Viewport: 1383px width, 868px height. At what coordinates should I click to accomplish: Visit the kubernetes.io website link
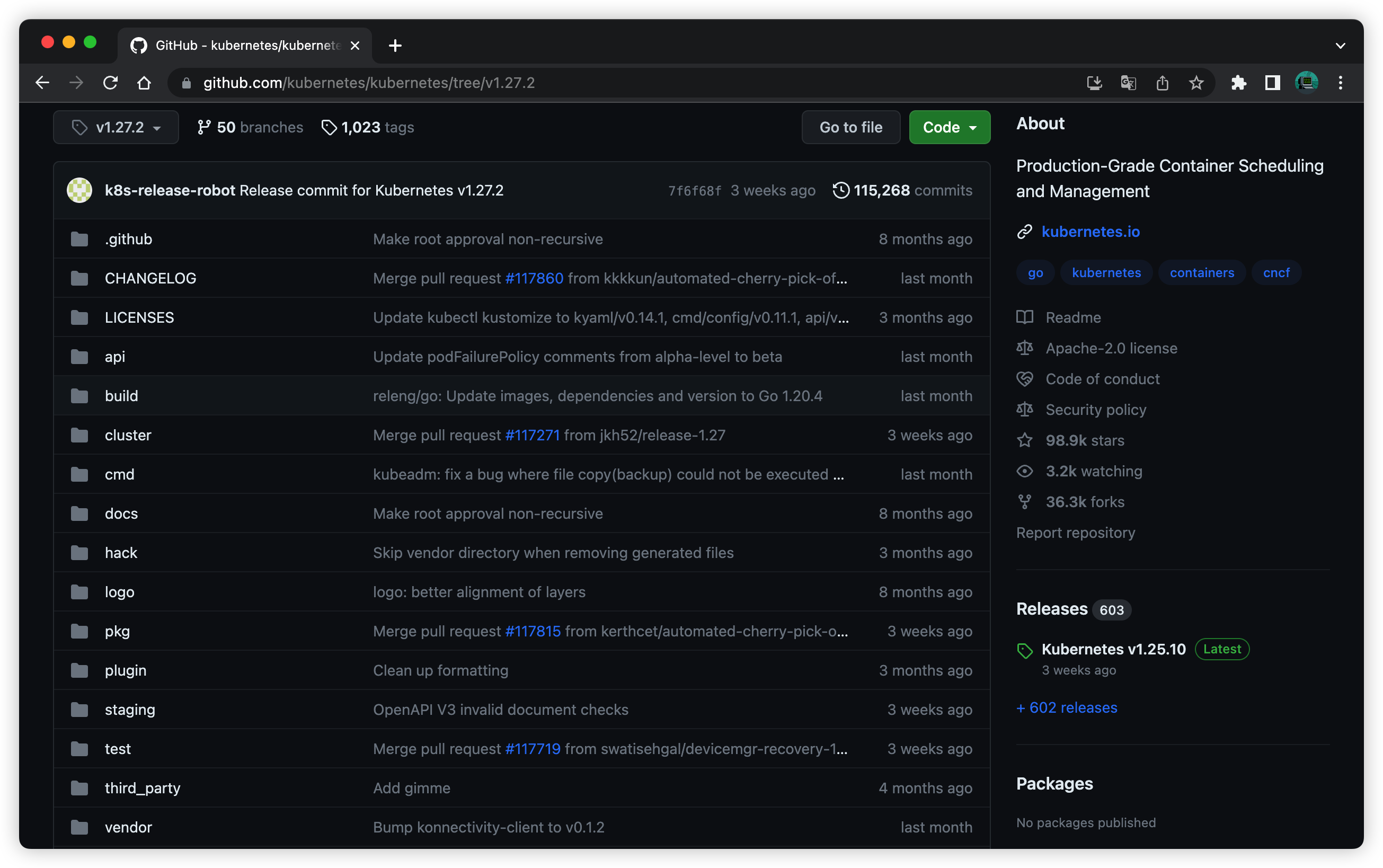1091,232
